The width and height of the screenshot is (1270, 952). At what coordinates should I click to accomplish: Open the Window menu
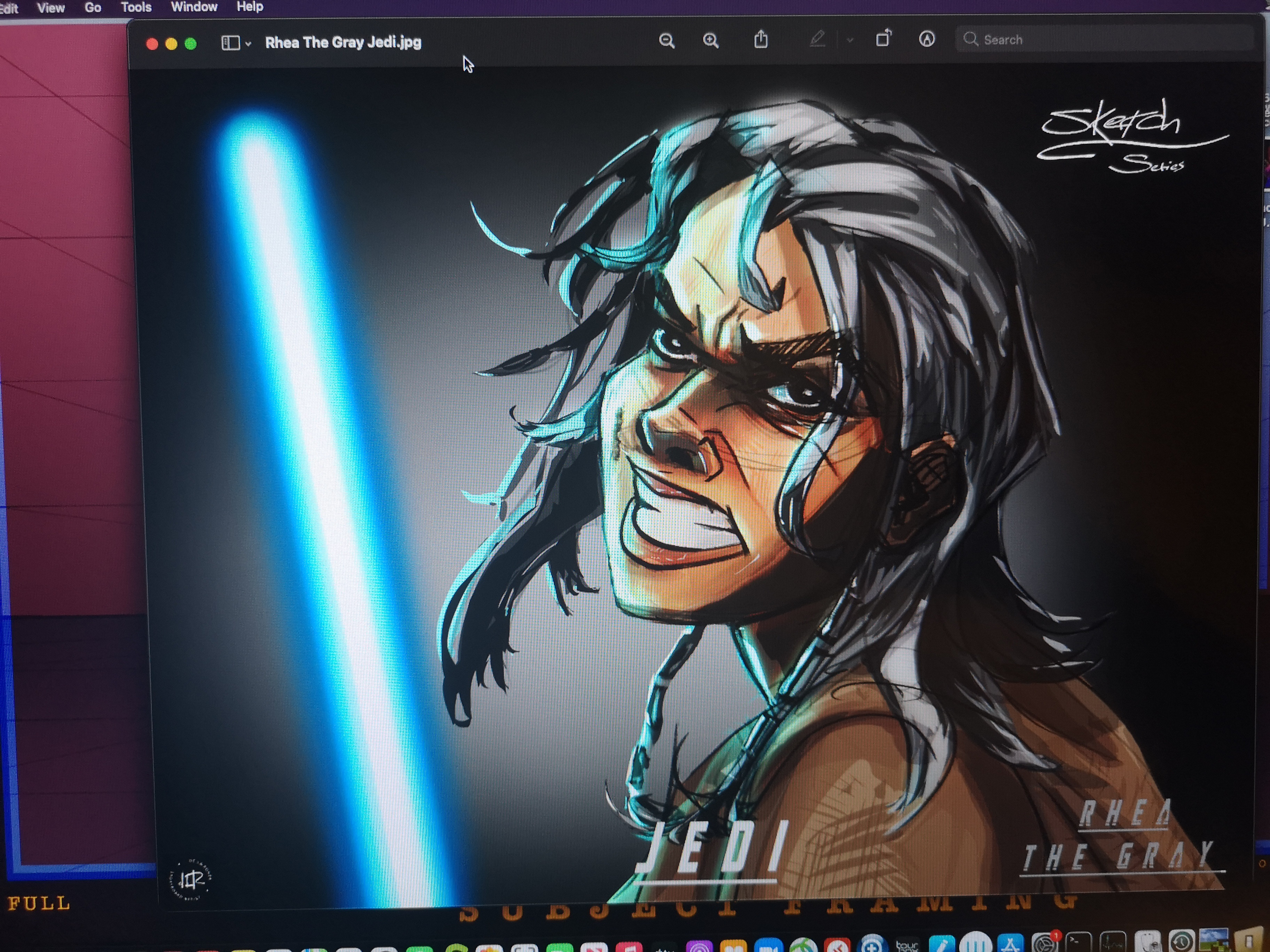(194, 7)
